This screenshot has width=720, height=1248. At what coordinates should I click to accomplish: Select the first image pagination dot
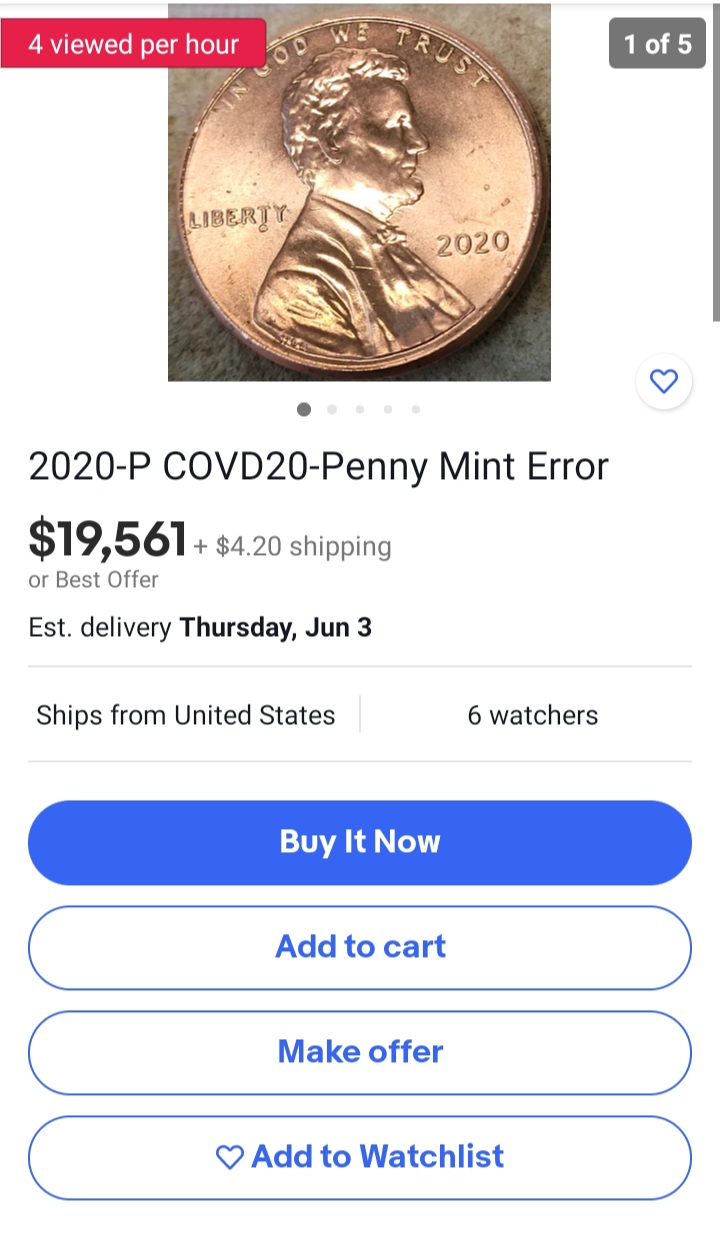304,409
